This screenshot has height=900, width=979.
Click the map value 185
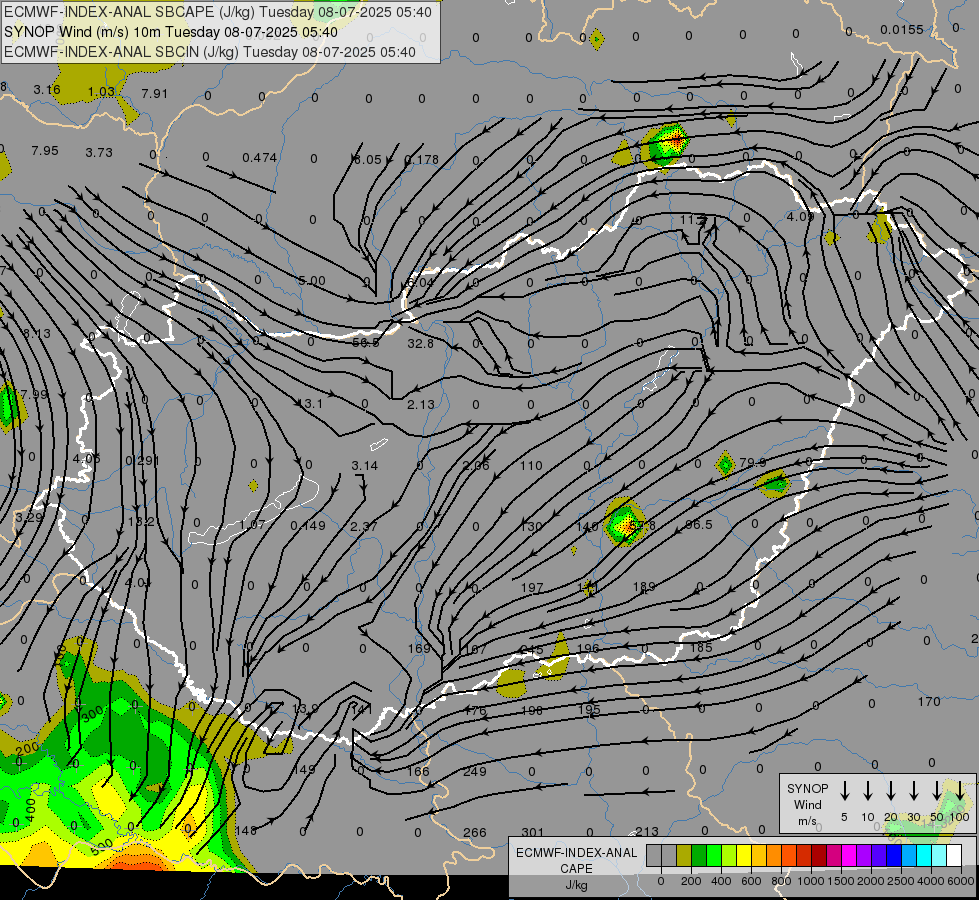click(x=701, y=648)
